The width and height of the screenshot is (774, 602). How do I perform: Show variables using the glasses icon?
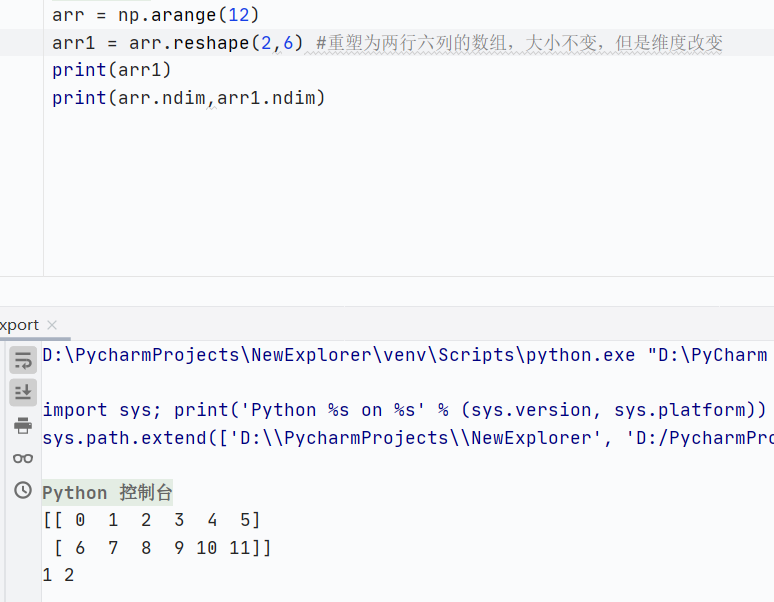tap(22, 458)
